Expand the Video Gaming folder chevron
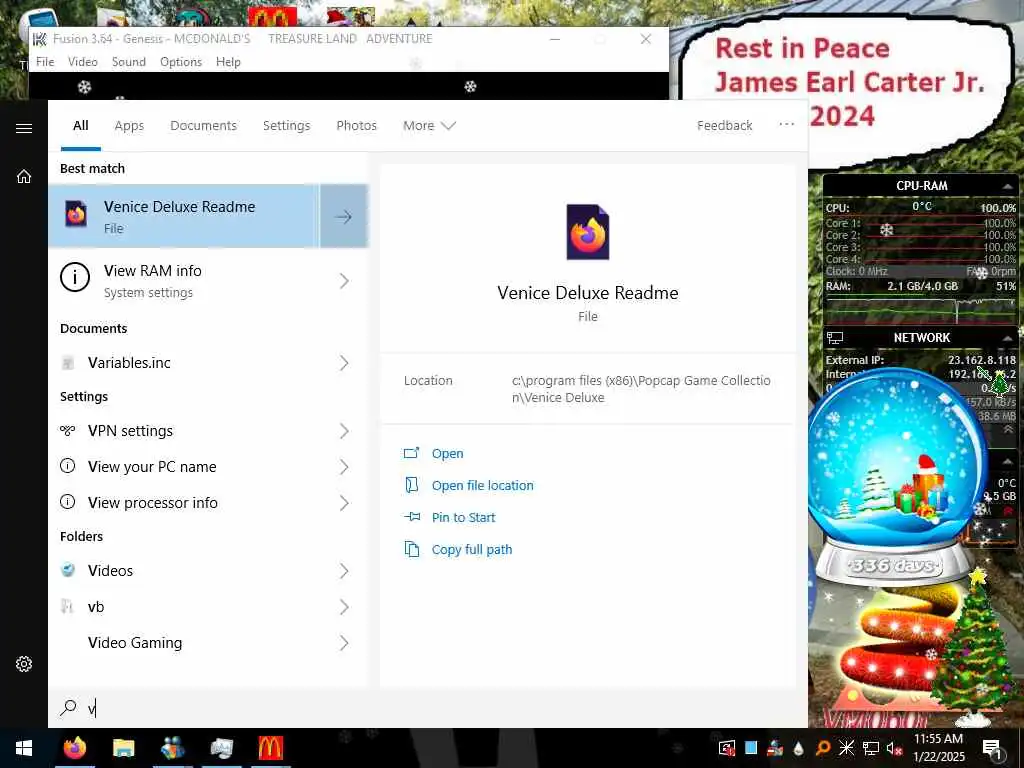This screenshot has width=1024, height=768. pos(344,643)
